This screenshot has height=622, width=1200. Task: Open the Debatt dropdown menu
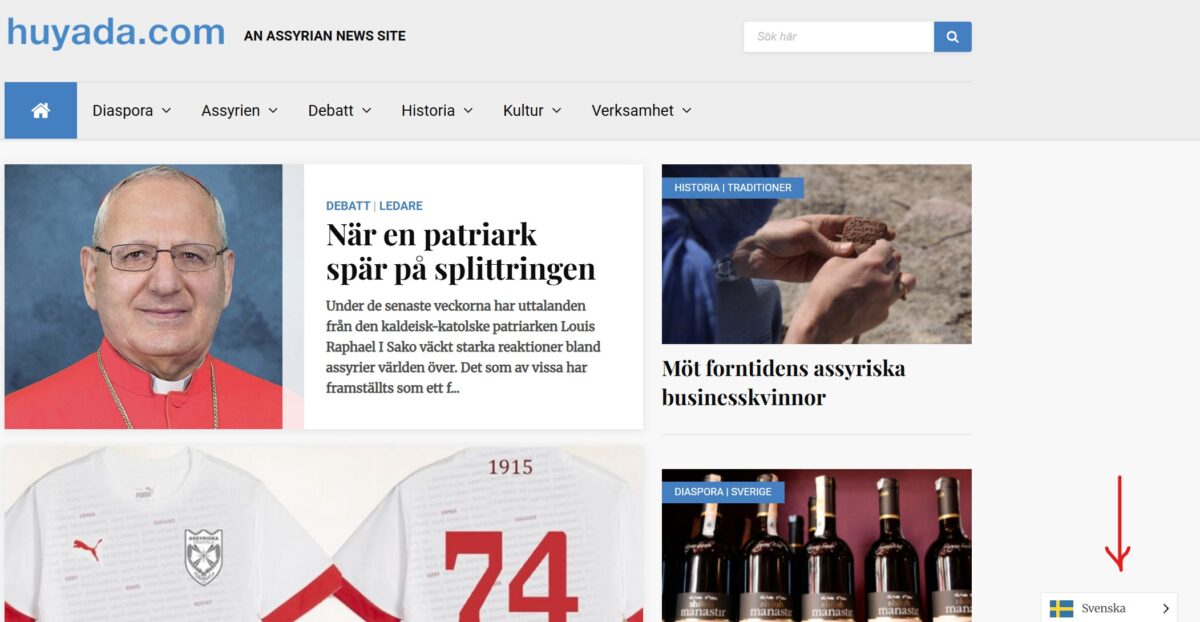(x=340, y=111)
